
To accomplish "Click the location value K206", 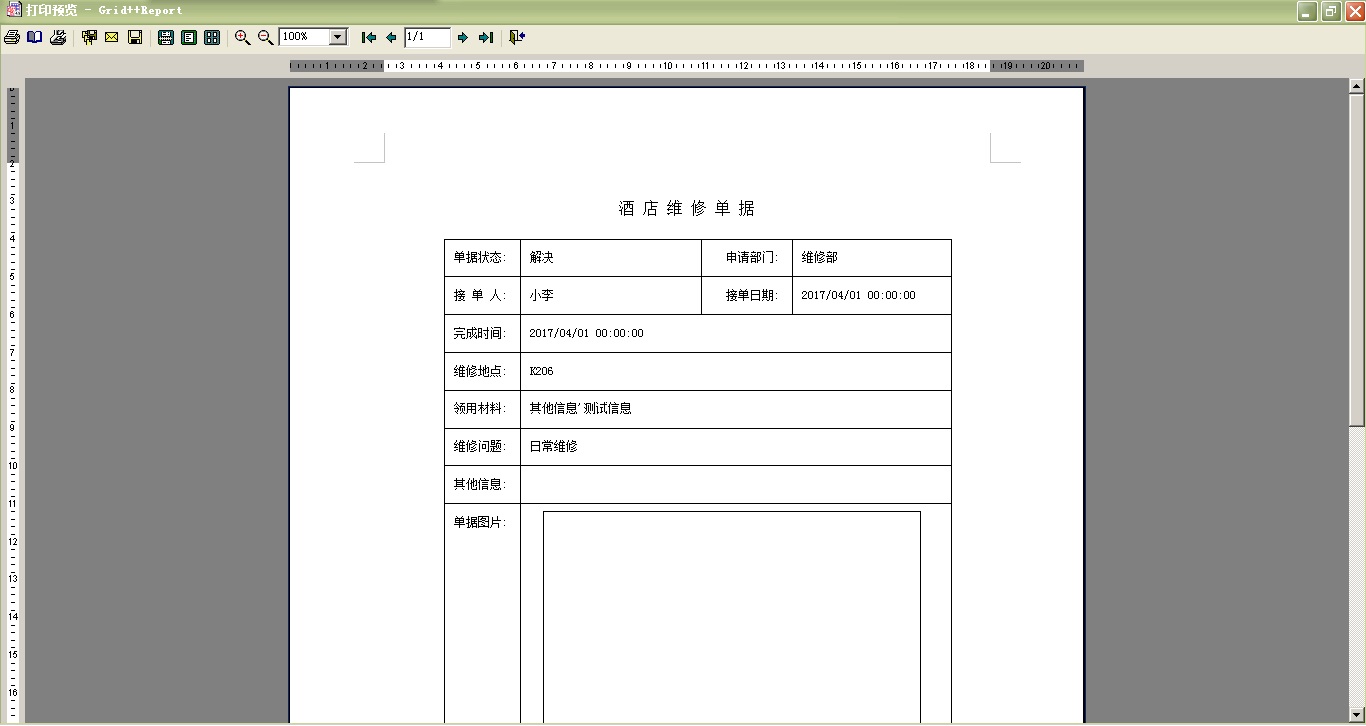I will click(x=541, y=372).
